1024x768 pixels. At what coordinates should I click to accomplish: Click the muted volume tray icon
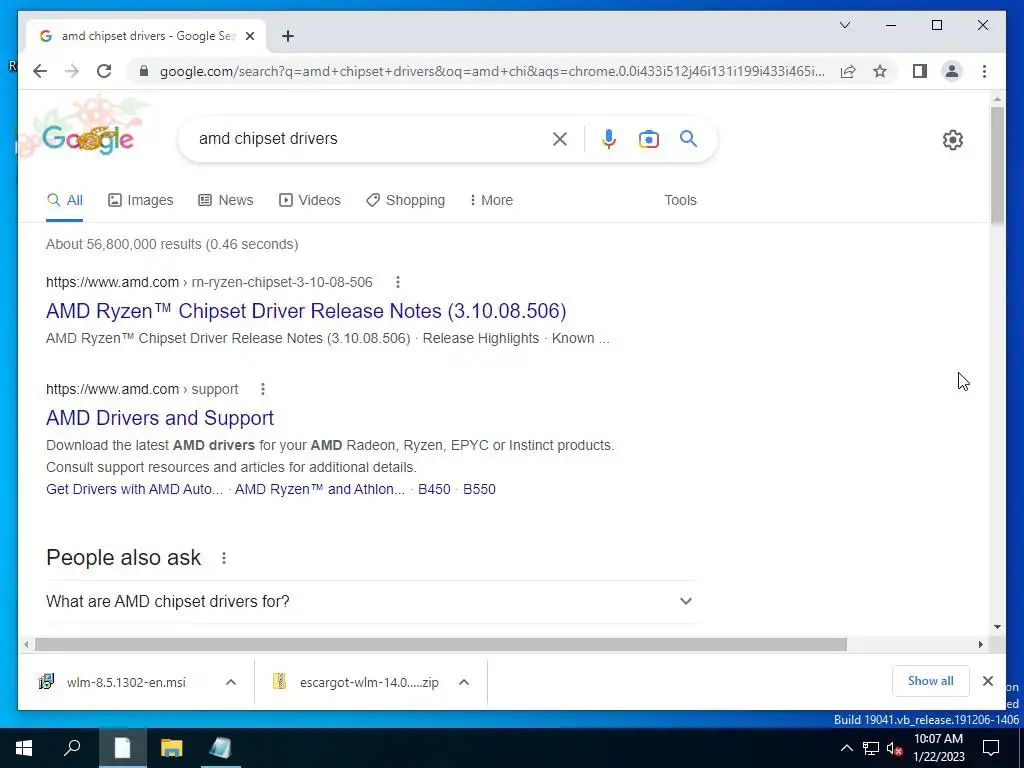895,748
